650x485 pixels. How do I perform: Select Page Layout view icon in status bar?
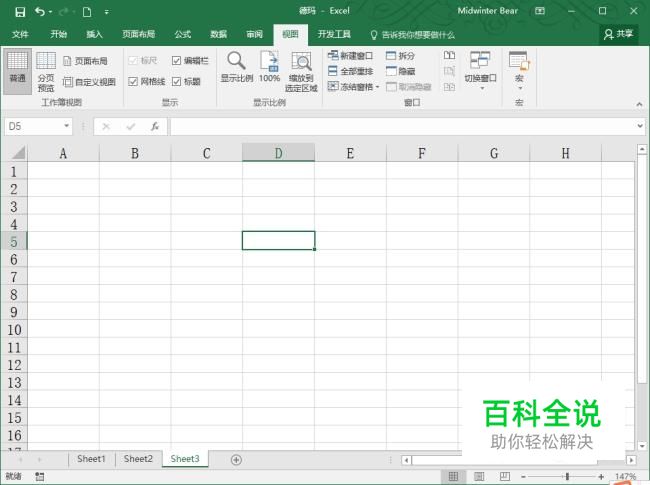pyautogui.click(x=479, y=477)
